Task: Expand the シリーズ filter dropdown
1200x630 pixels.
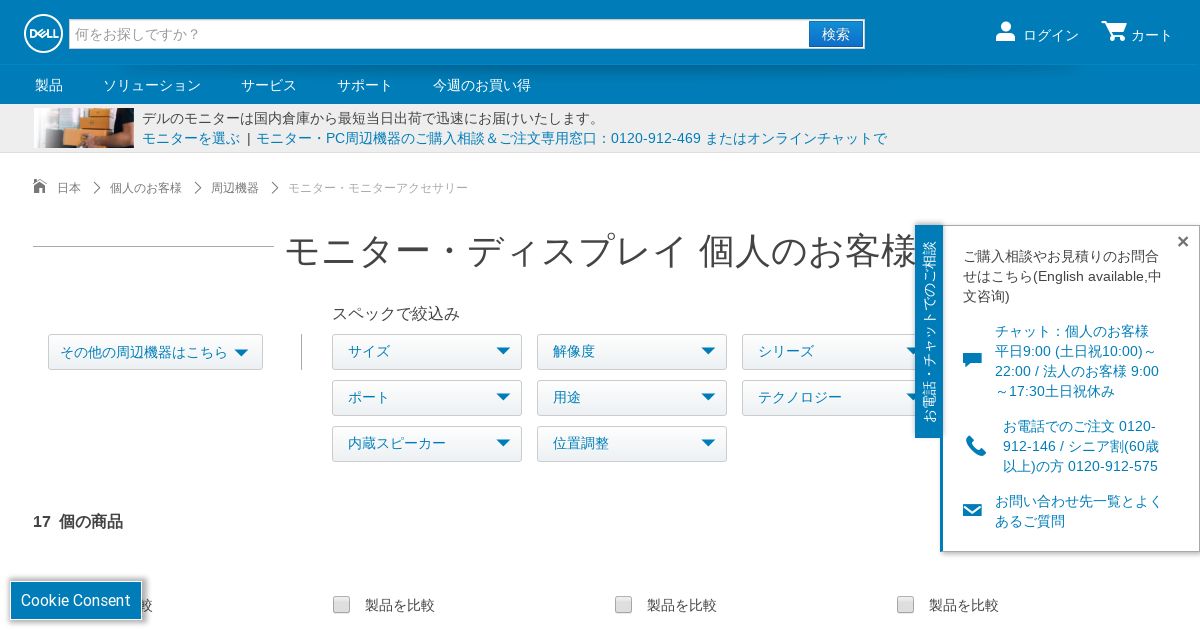Action: [829, 352]
